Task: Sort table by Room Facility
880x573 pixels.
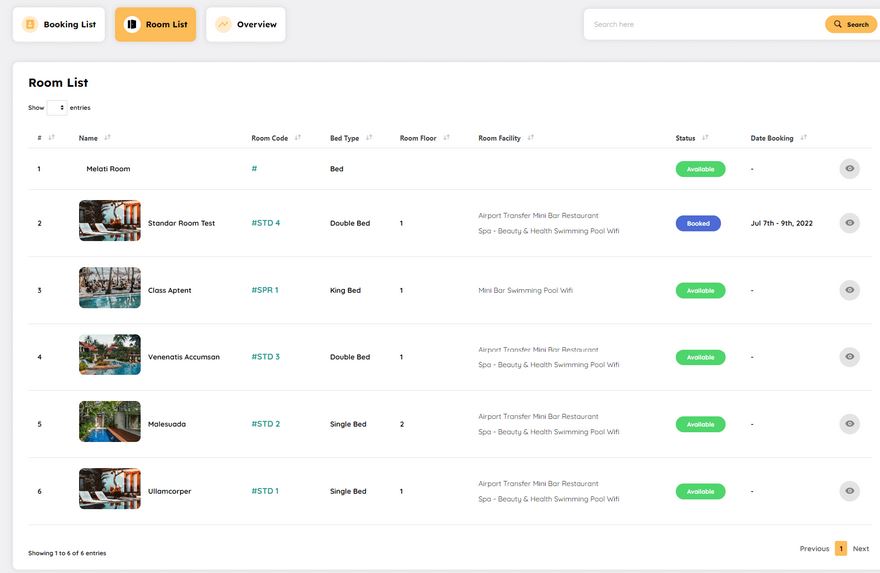Action: coord(530,137)
